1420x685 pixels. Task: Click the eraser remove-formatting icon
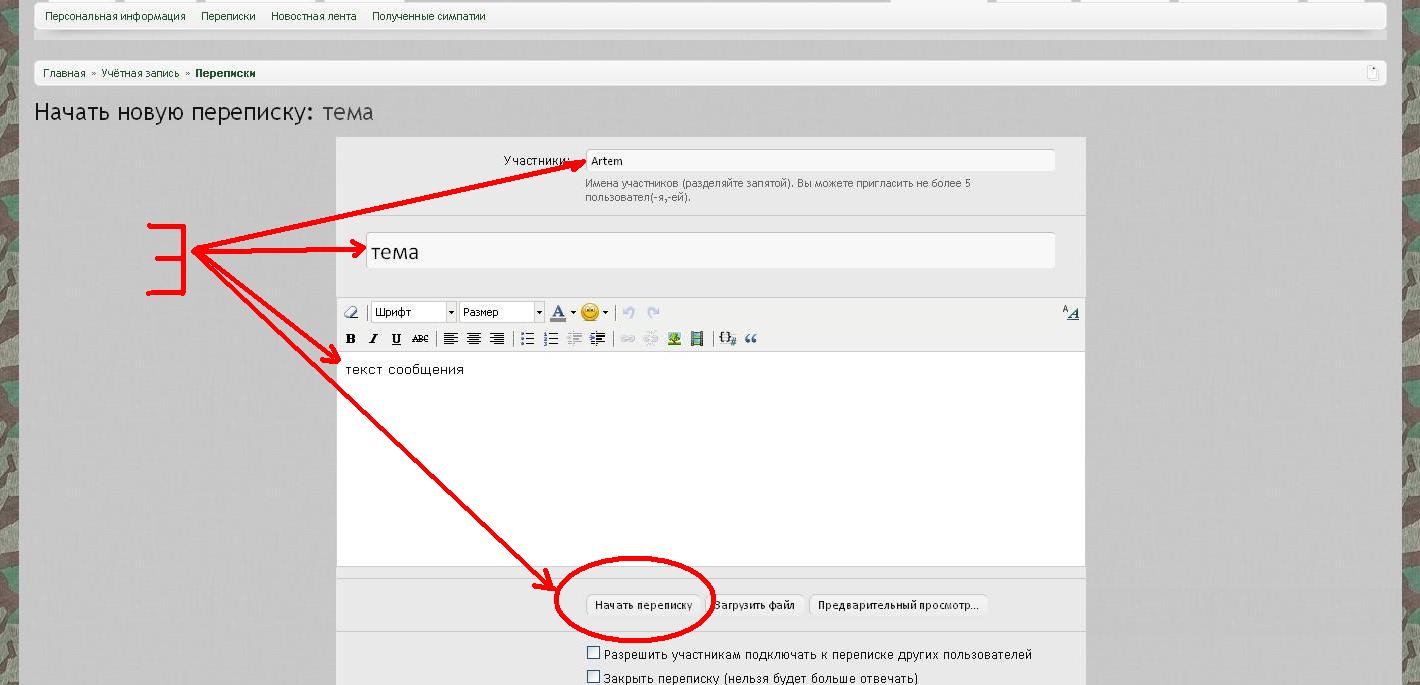[x=351, y=312]
